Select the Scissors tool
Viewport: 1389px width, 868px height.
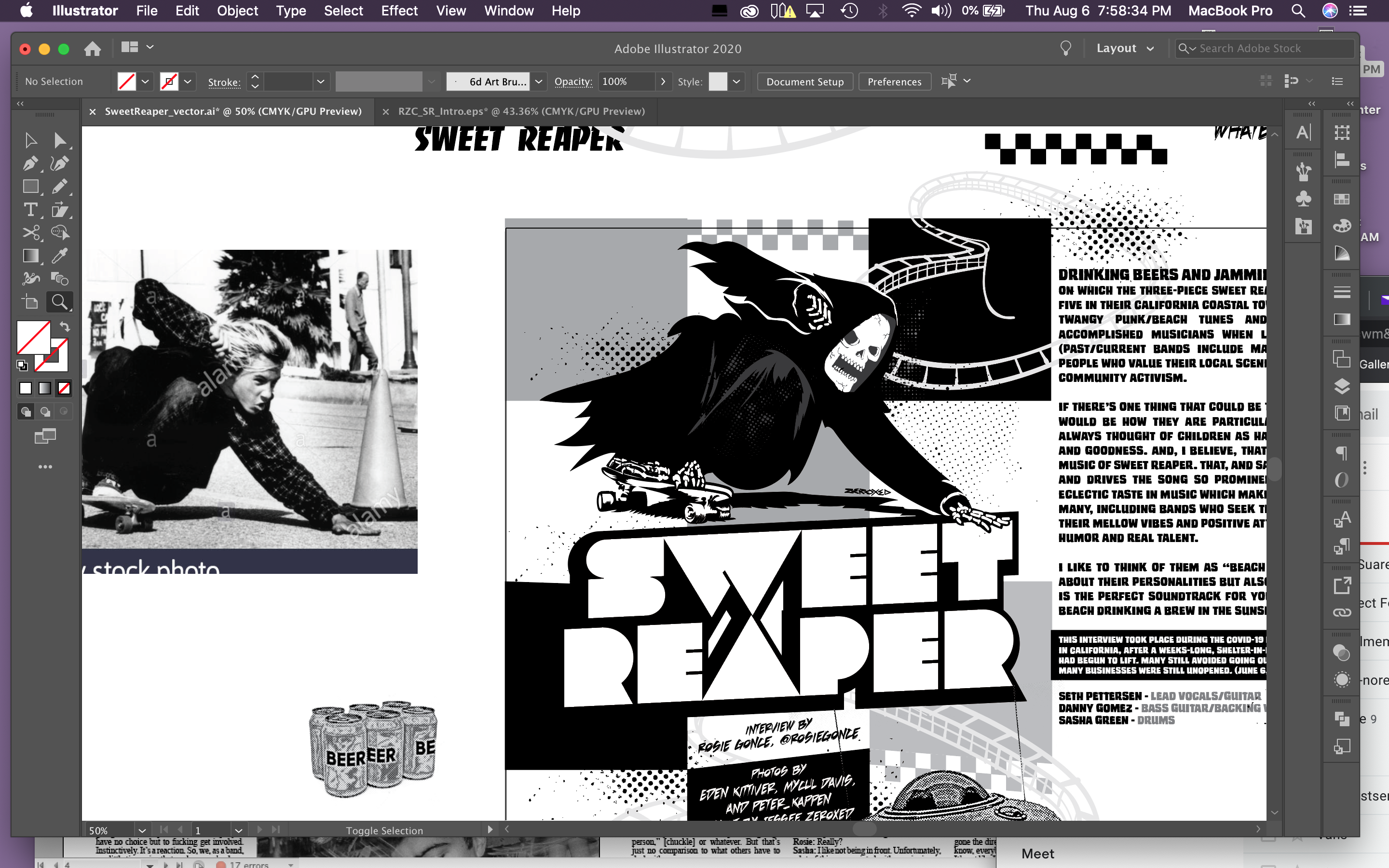click(x=31, y=232)
